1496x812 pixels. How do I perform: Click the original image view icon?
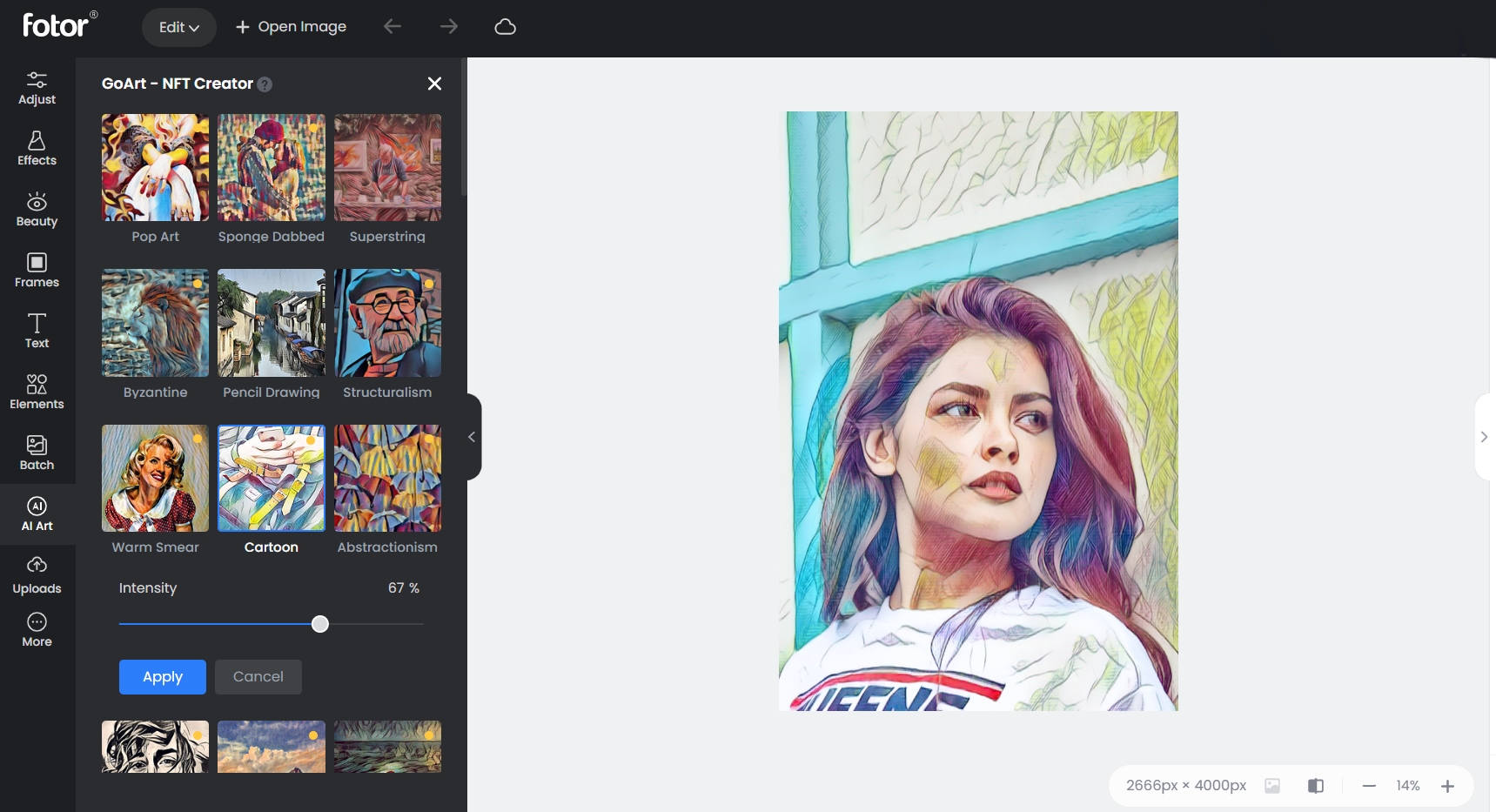[1272, 786]
